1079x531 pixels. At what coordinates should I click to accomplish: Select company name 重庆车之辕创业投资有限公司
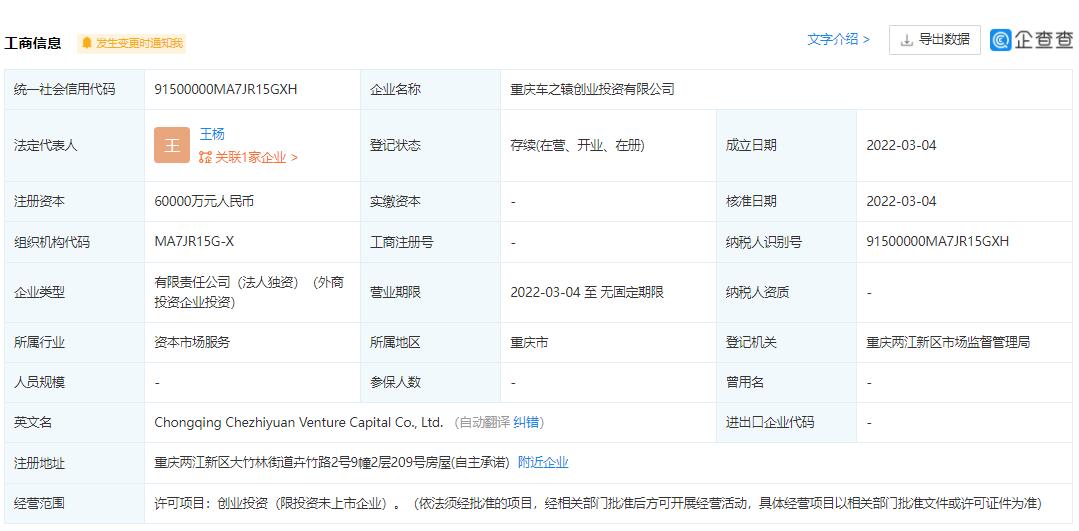pos(592,89)
